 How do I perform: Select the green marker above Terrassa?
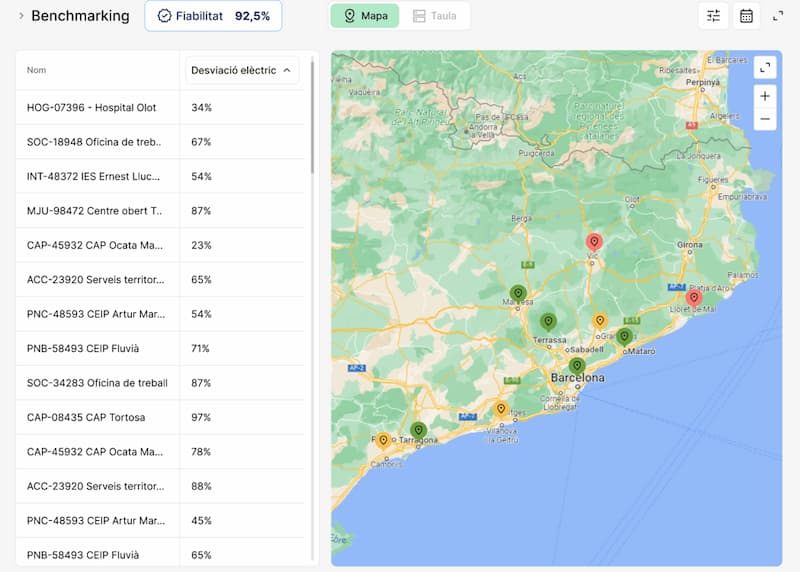(x=548, y=322)
